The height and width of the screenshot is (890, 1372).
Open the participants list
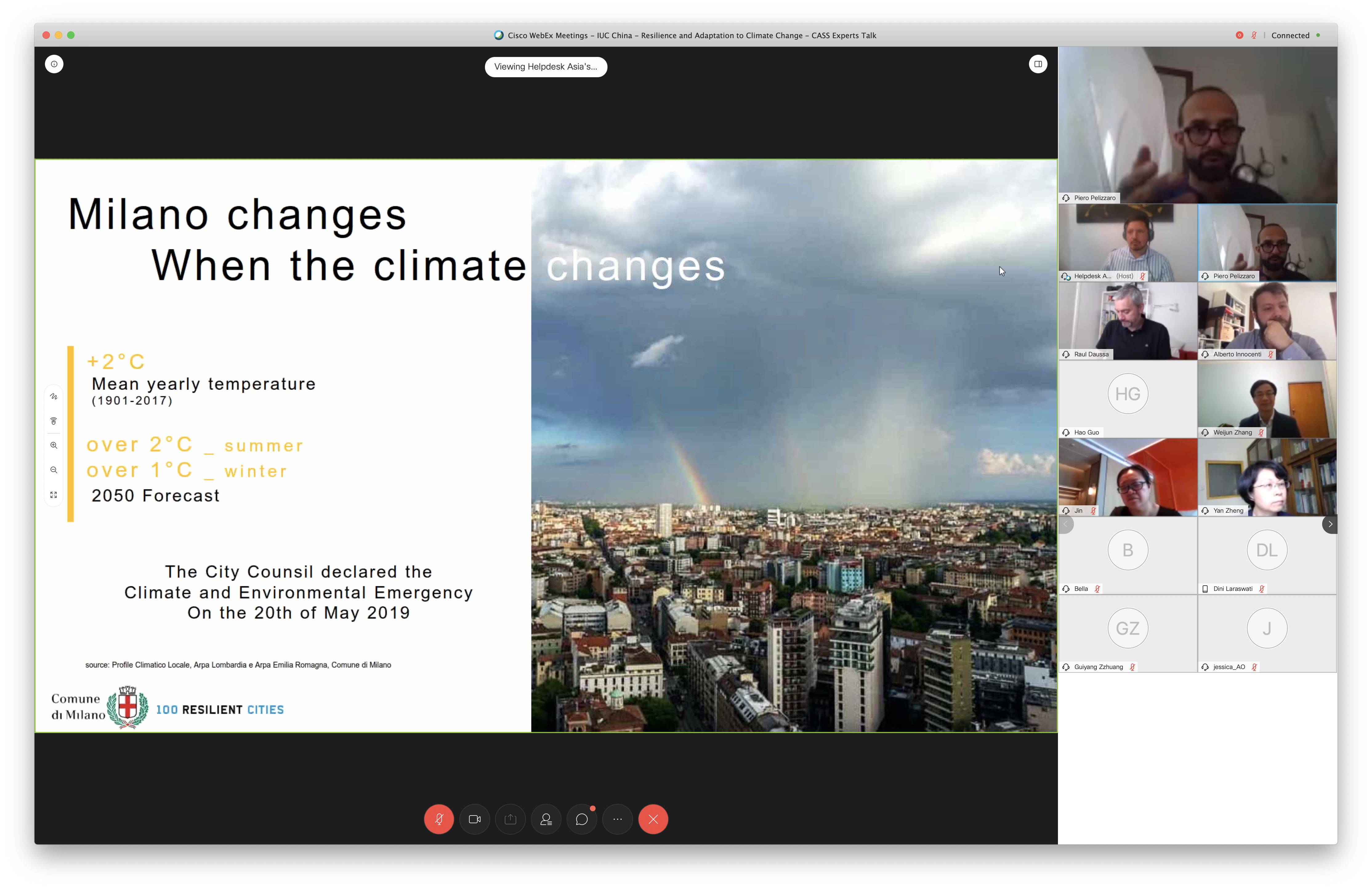[546, 819]
